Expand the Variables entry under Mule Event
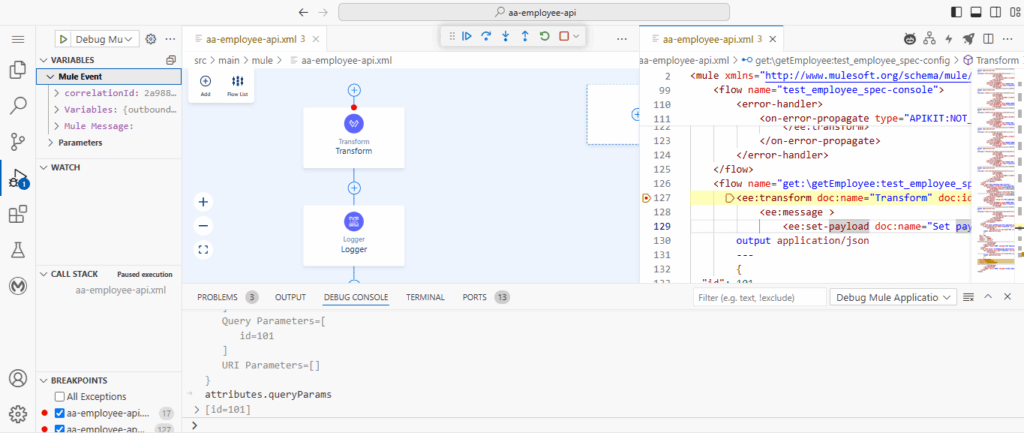Screen dimensions: 1024x433 pyautogui.click(x=57, y=110)
